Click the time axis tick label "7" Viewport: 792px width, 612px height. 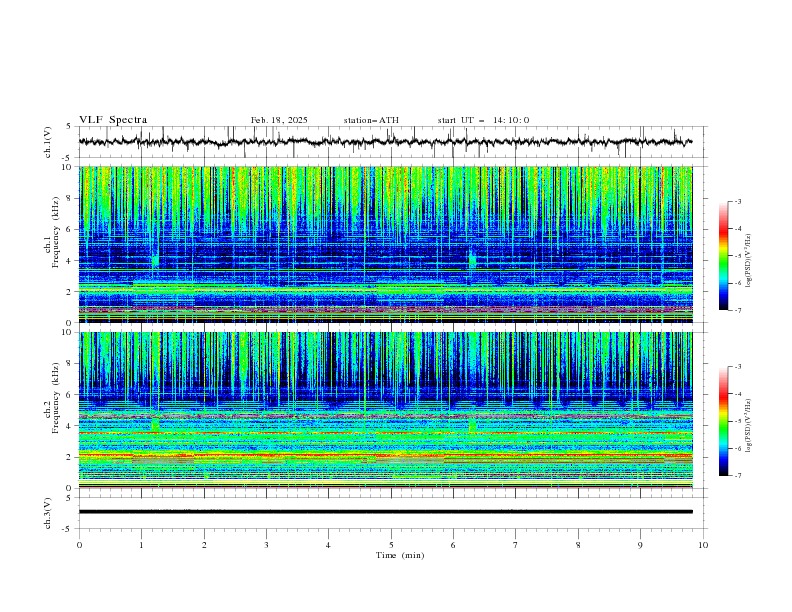516,545
